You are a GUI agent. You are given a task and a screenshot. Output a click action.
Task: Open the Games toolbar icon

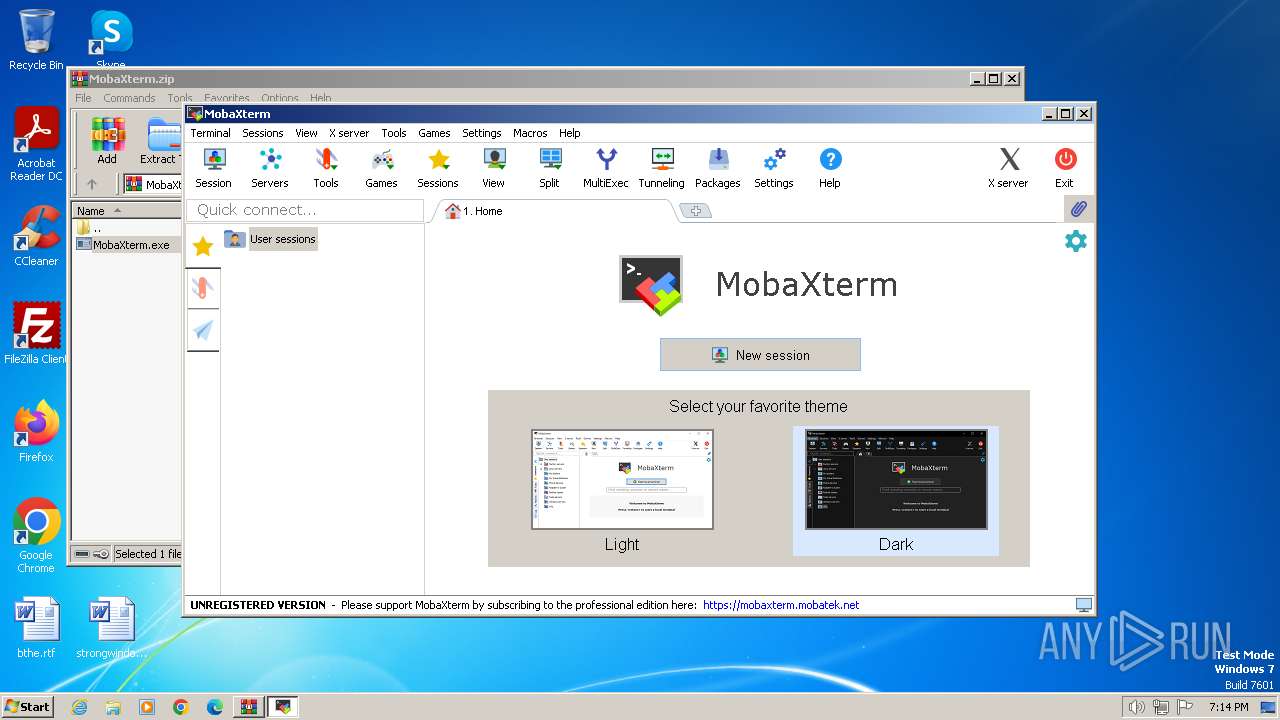pyautogui.click(x=382, y=167)
